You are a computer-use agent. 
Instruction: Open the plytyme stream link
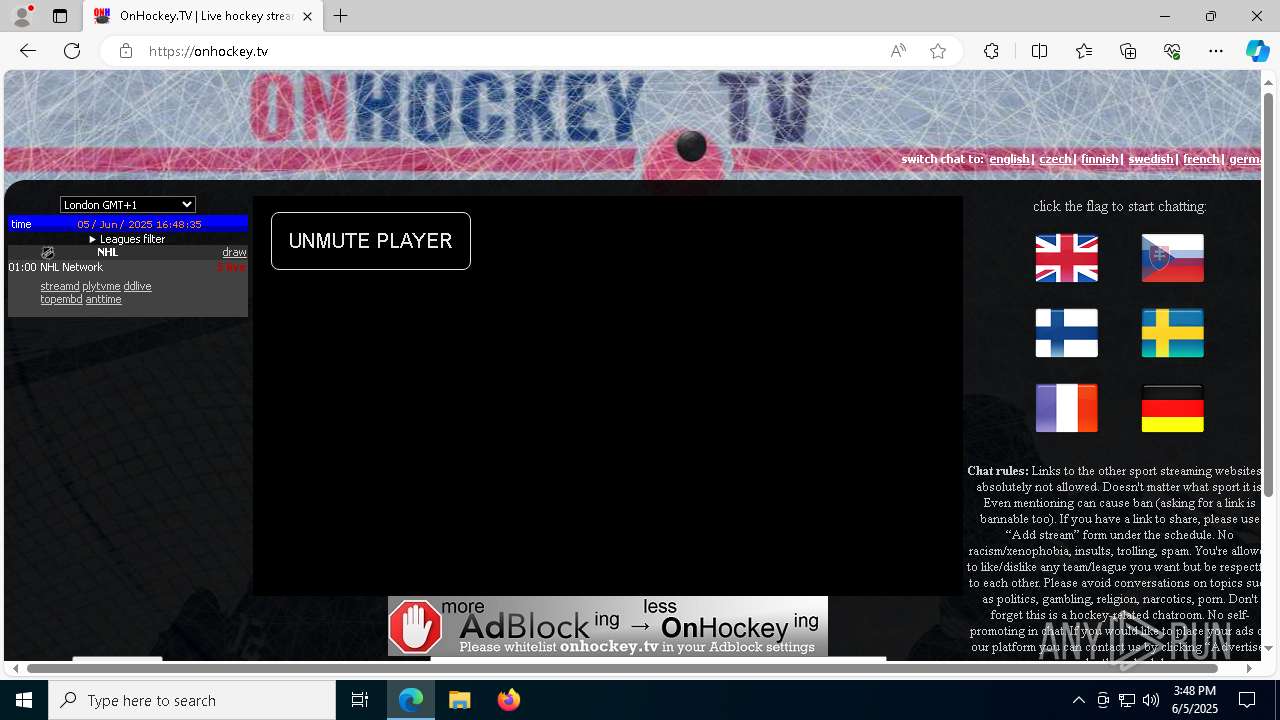click(101, 286)
